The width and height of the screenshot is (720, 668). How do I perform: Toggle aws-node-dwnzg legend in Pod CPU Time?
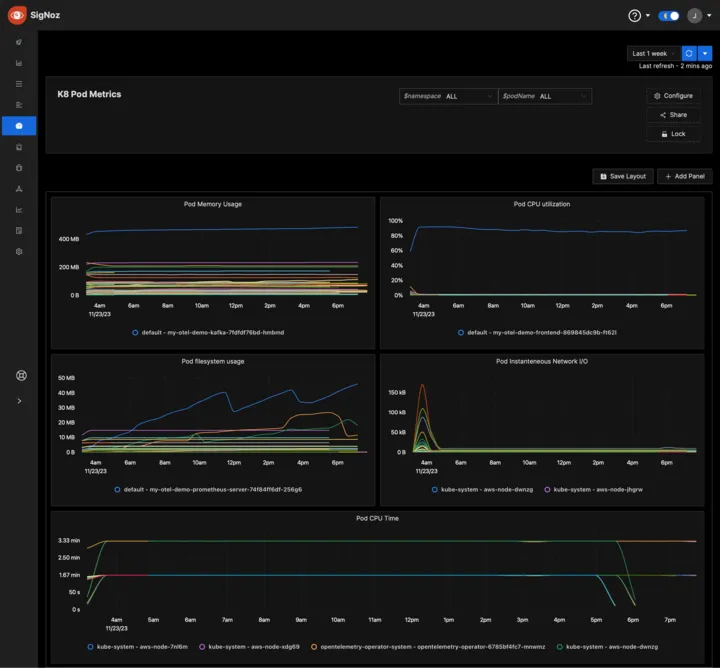tap(607, 647)
